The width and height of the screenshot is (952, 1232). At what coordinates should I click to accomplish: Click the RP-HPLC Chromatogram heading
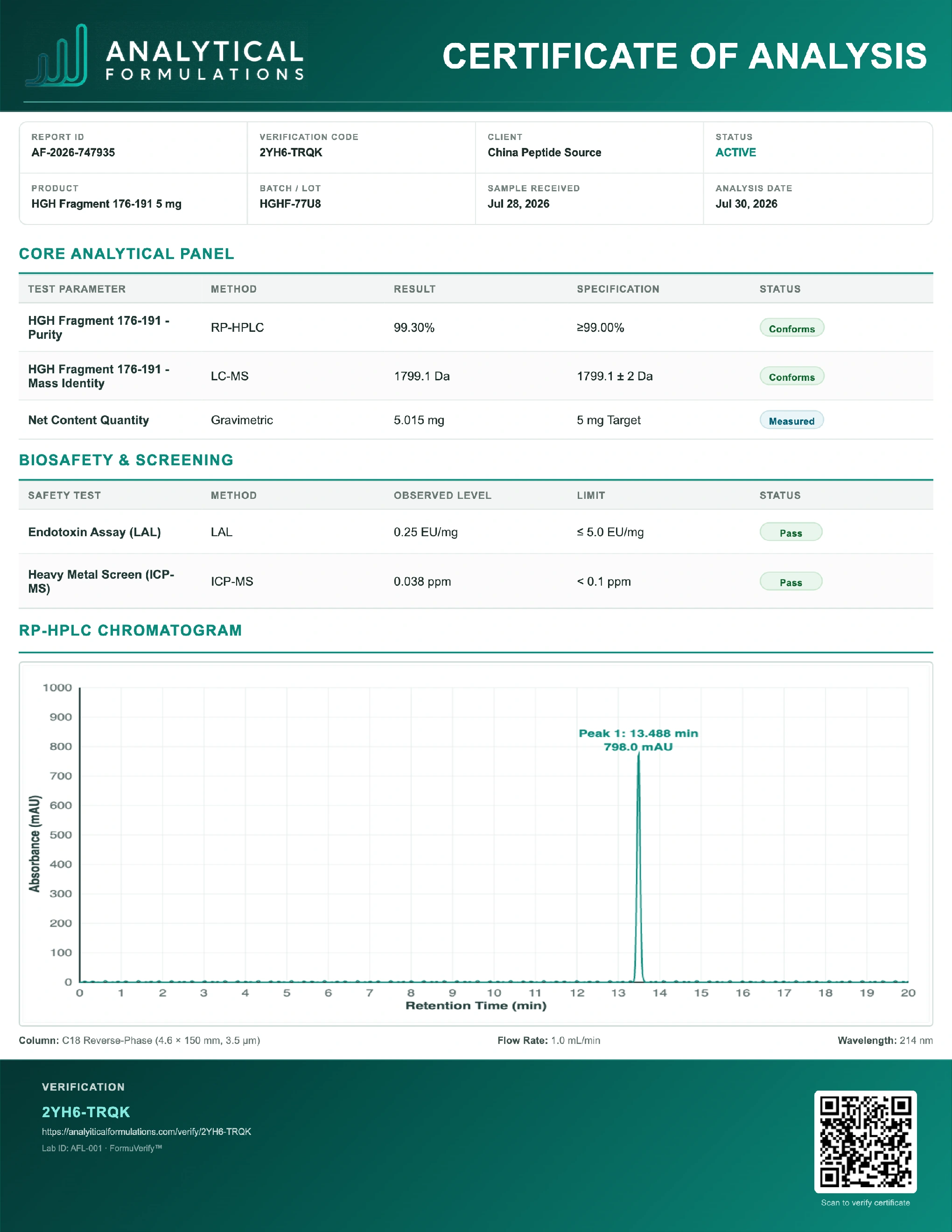click(x=130, y=630)
